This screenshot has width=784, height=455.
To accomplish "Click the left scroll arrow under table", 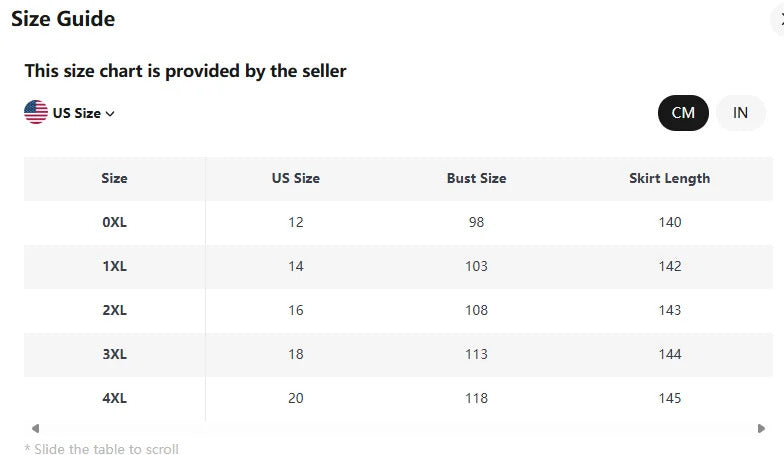I will click(x=35, y=428).
